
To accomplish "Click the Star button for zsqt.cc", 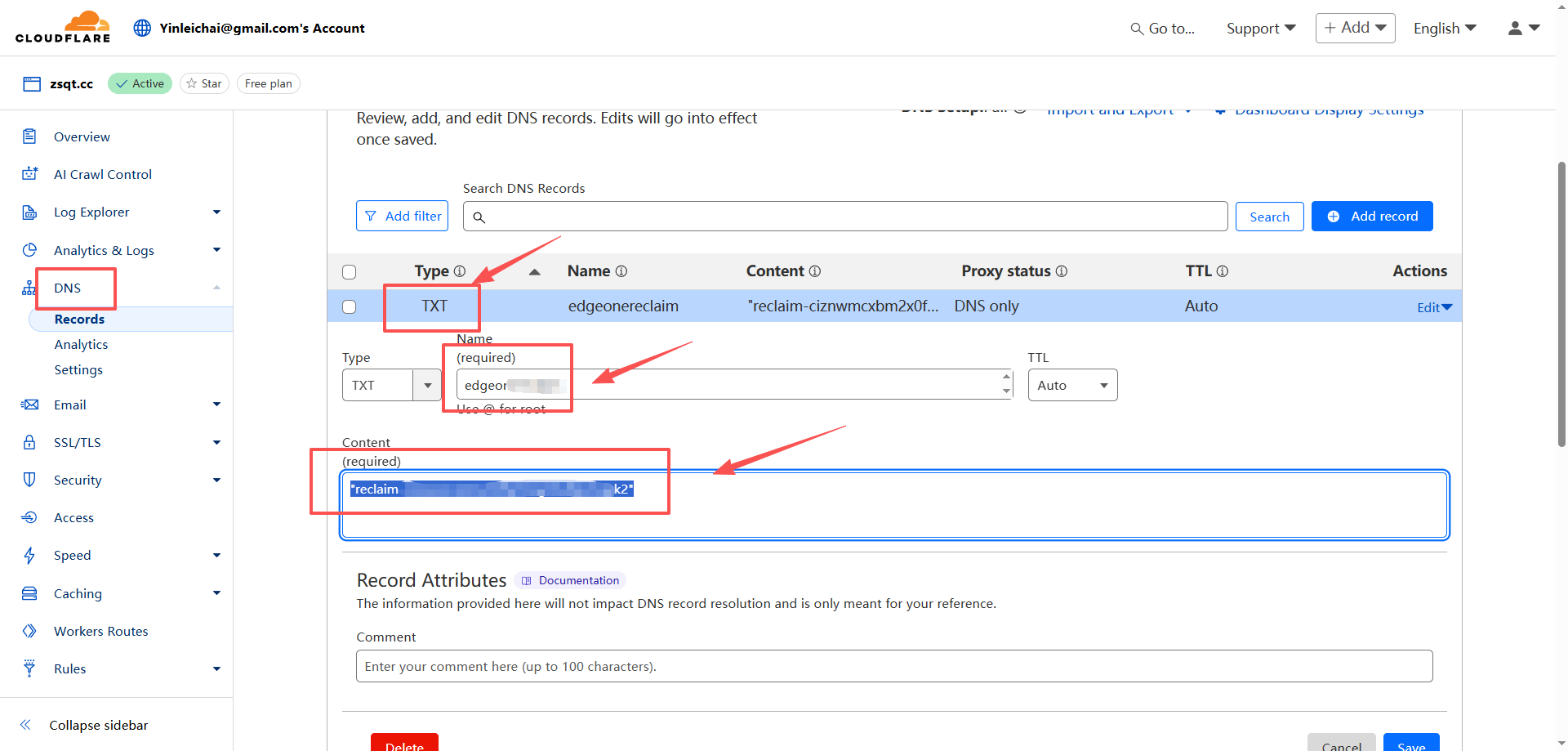I will [204, 83].
